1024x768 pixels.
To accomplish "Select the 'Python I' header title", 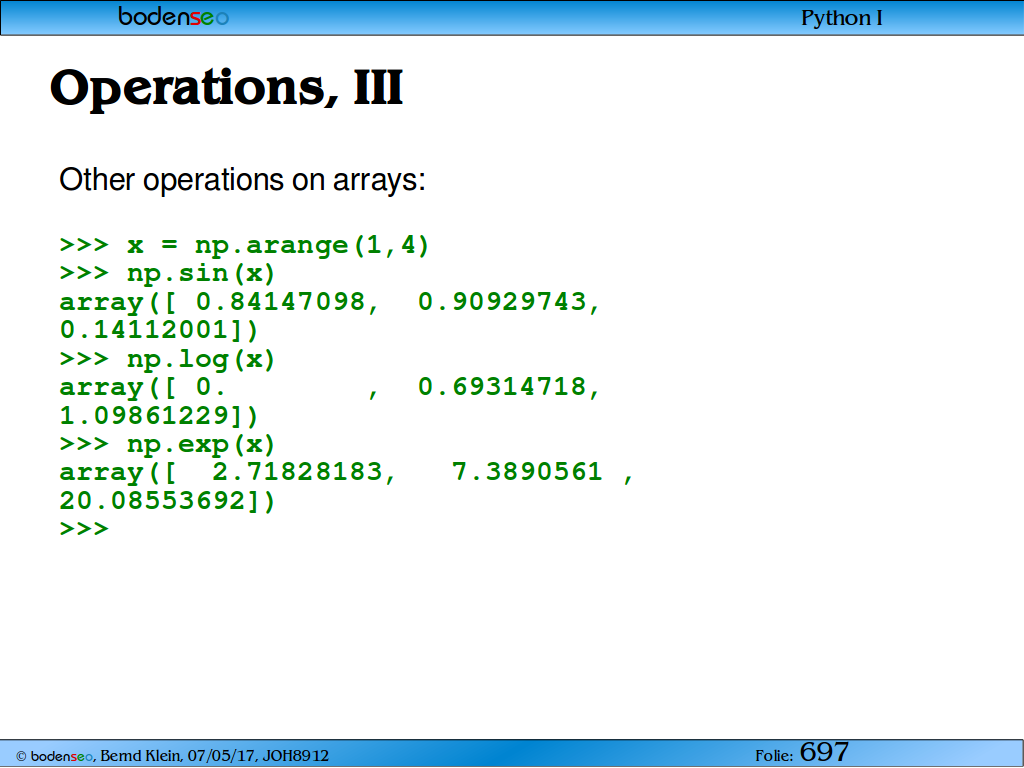I will click(x=841, y=18).
